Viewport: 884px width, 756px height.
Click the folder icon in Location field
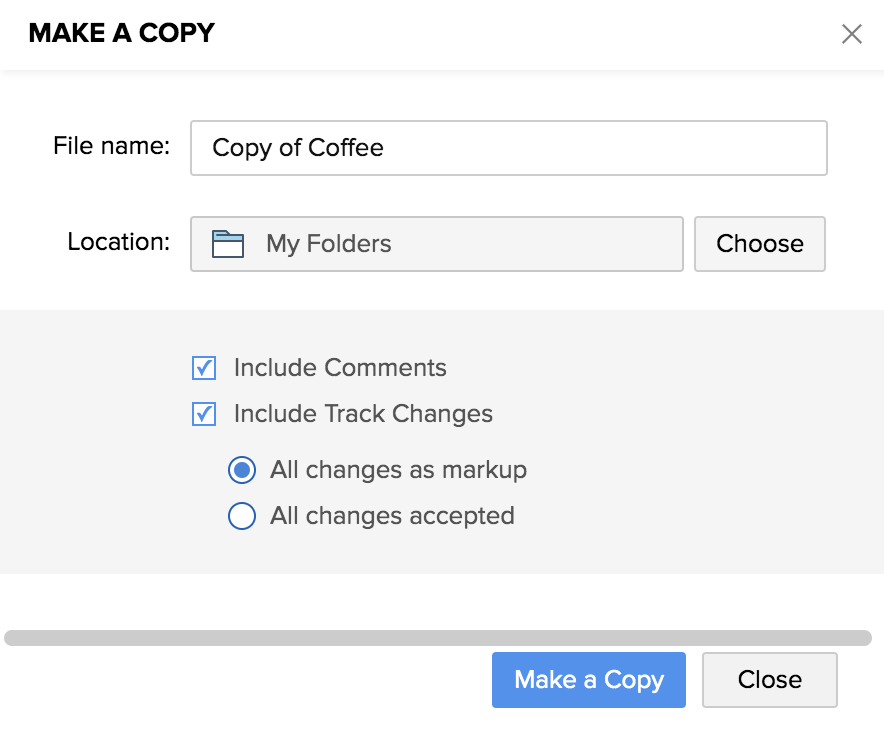coord(228,244)
